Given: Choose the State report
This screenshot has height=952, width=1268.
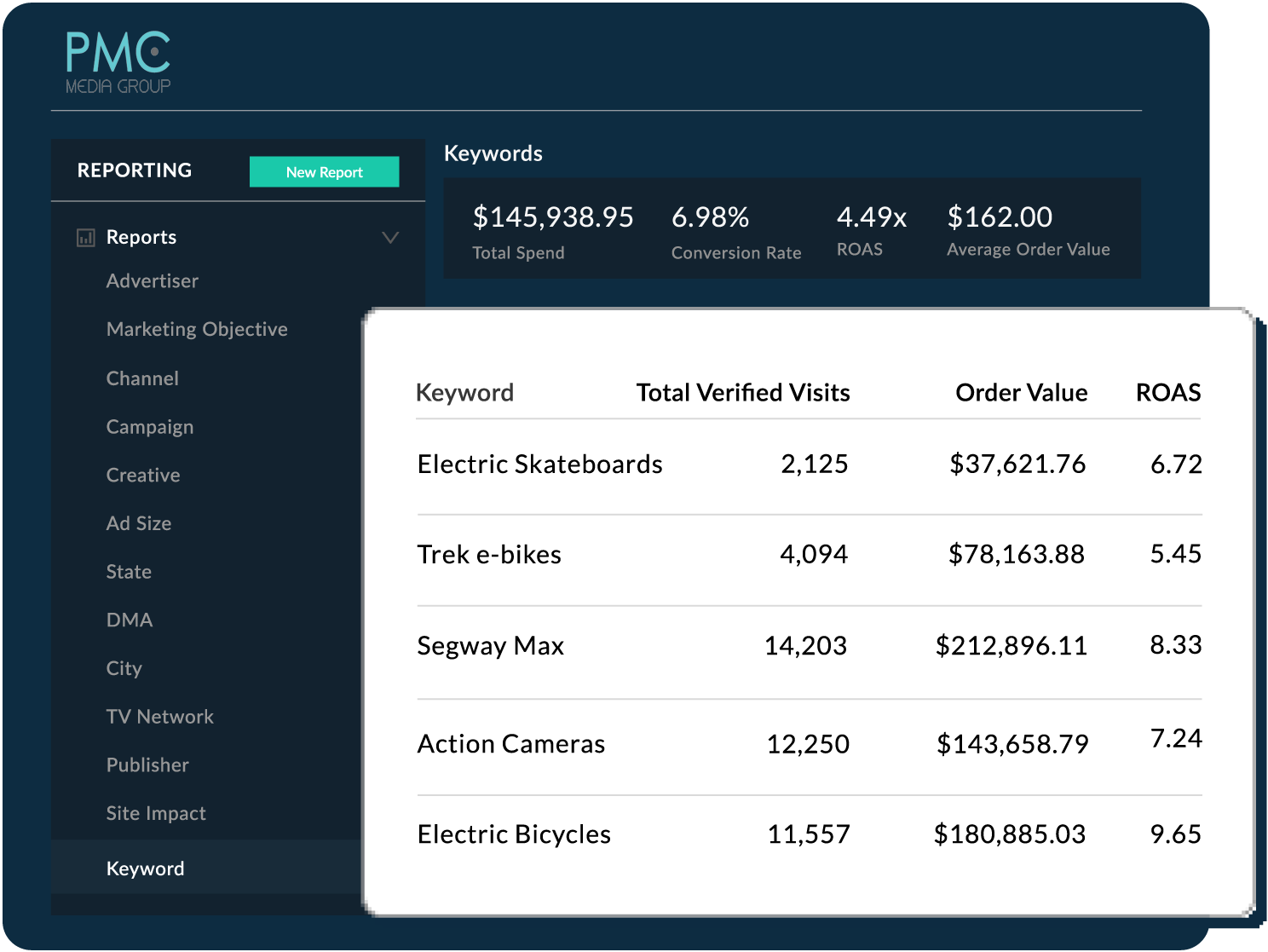Looking at the screenshot, I should pos(129,572).
